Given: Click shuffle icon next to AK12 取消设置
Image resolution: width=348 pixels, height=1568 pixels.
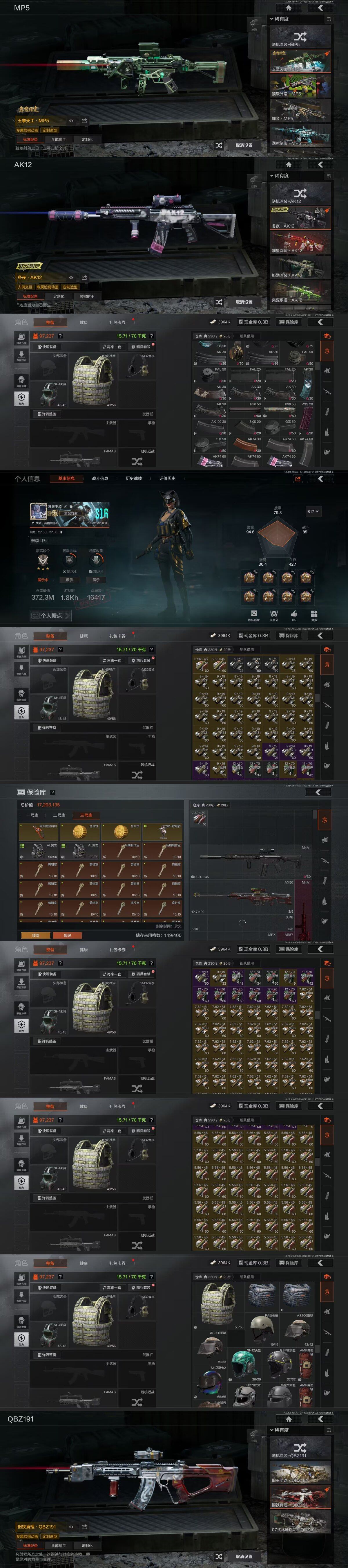Looking at the screenshot, I should 219,302.
